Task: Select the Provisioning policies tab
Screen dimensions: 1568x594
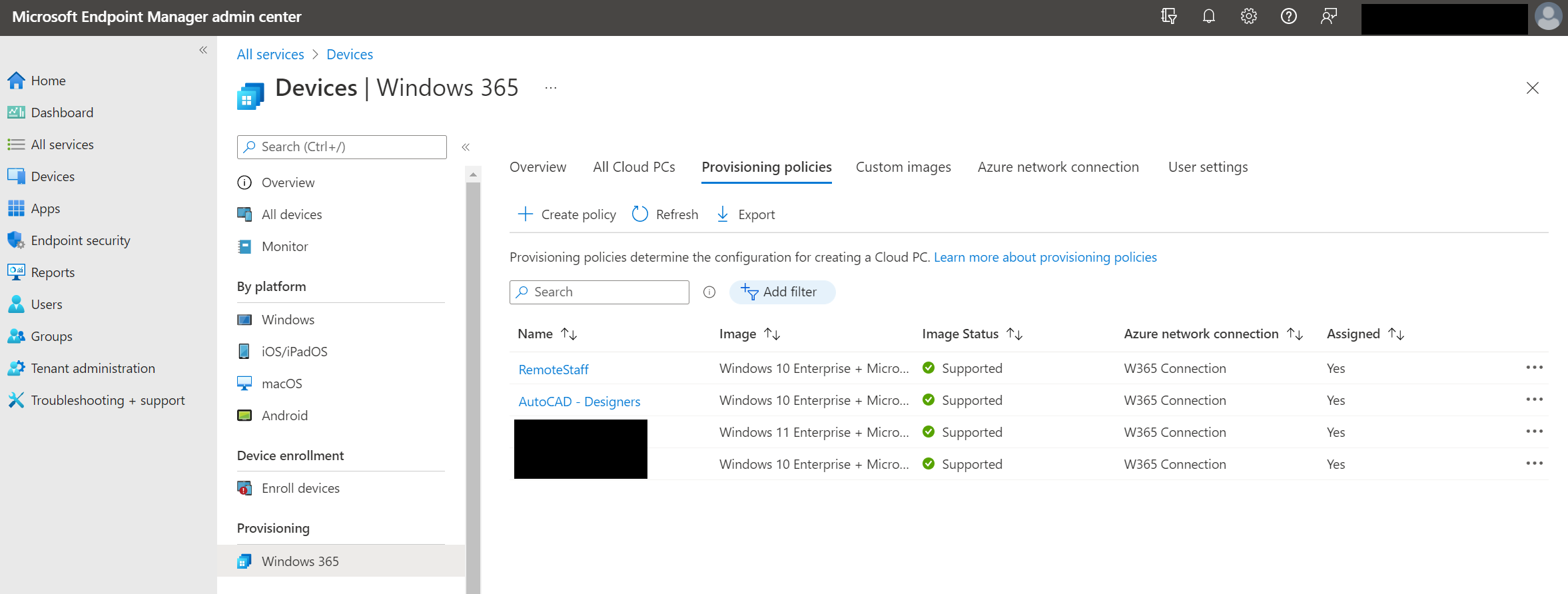Action: (767, 167)
